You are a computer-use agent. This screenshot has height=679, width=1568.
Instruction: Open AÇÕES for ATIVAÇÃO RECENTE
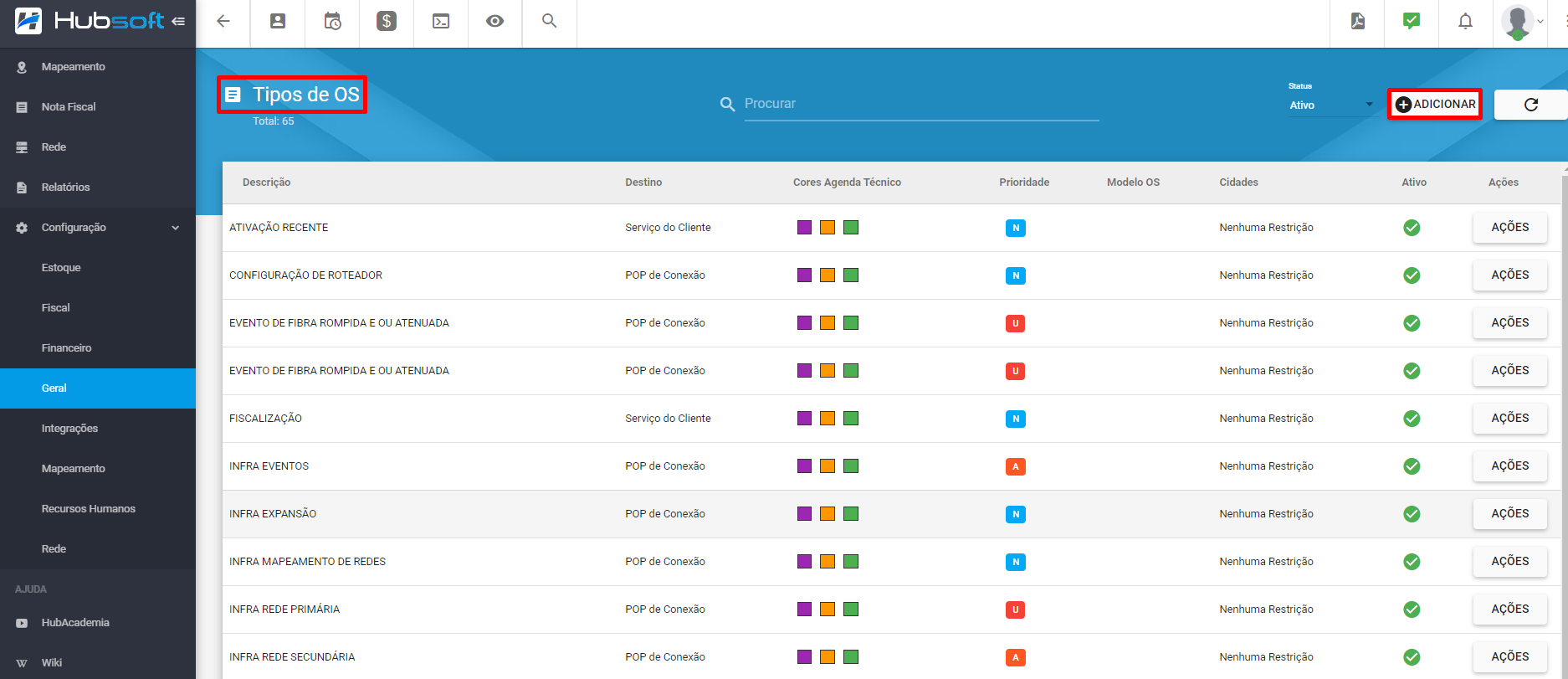coord(1509,228)
